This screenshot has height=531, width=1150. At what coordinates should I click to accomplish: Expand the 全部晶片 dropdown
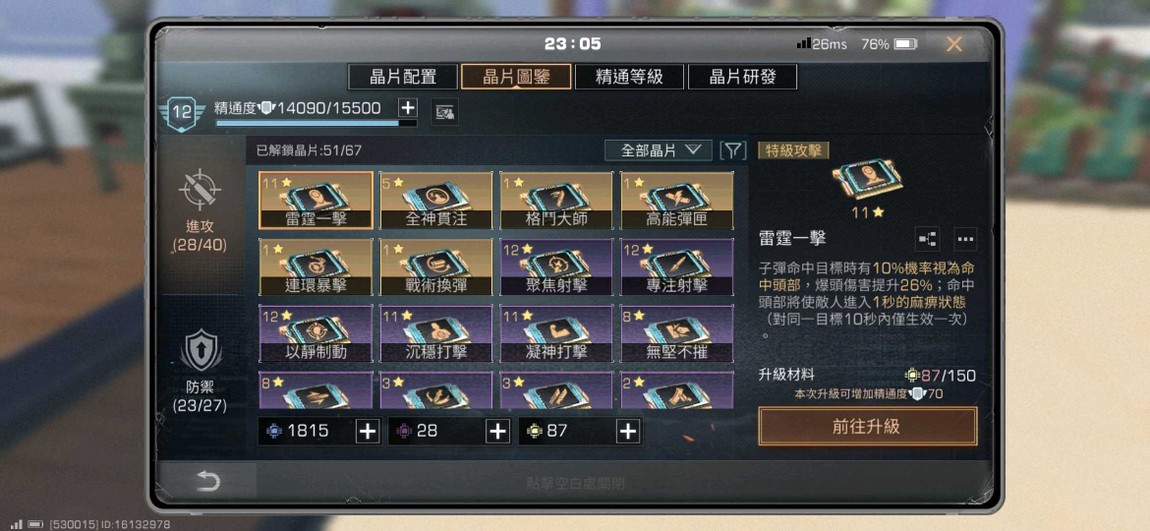click(x=658, y=150)
